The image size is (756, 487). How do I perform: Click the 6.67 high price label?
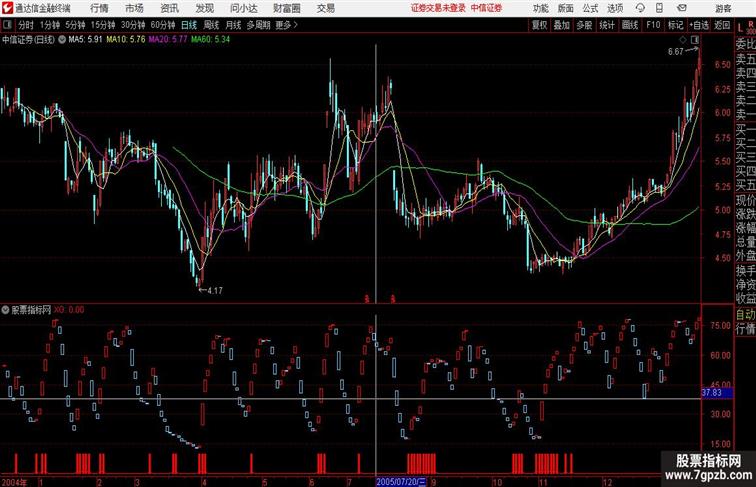pyautogui.click(x=675, y=52)
